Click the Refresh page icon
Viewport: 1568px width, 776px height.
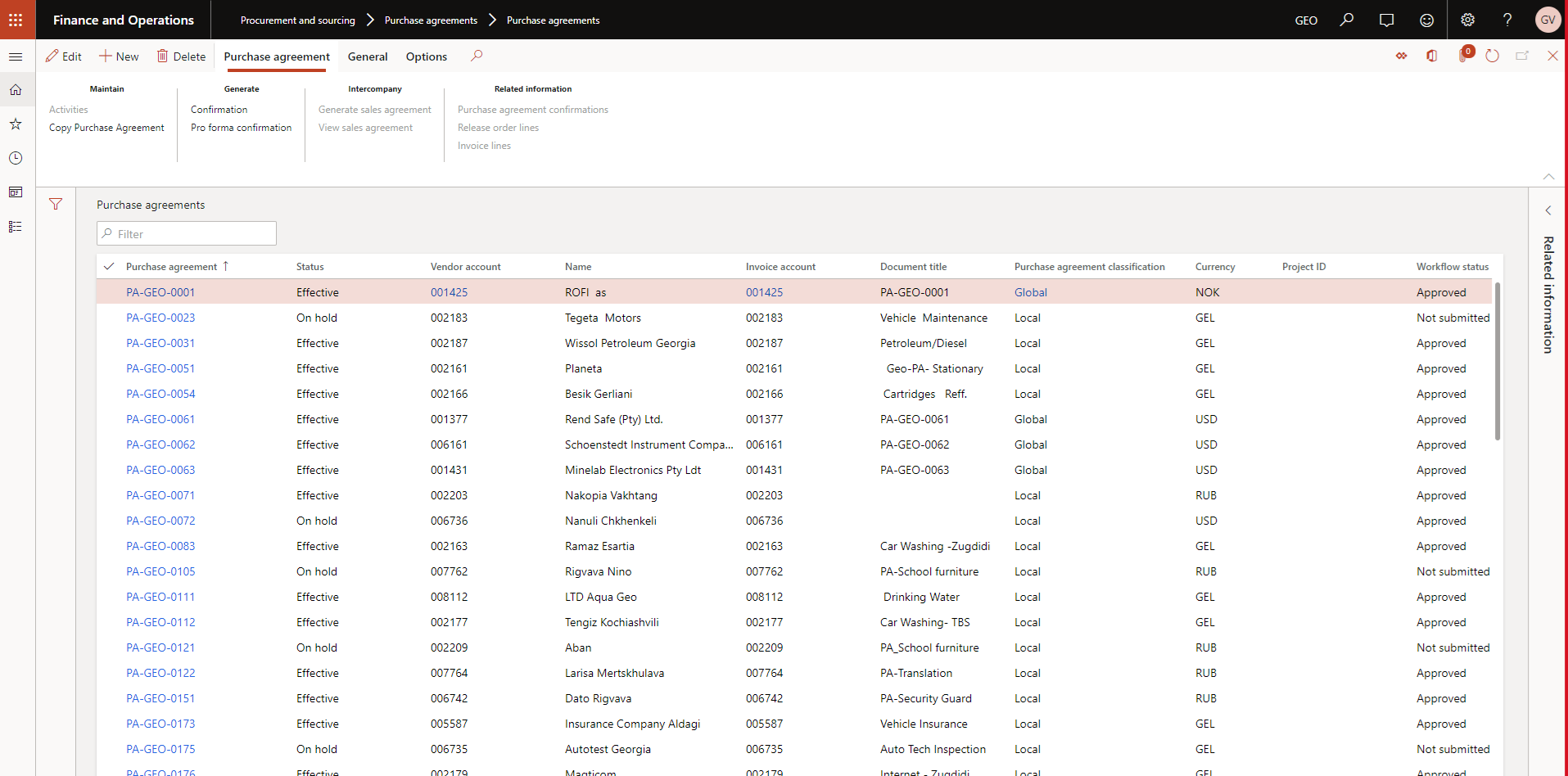pos(1492,56)
